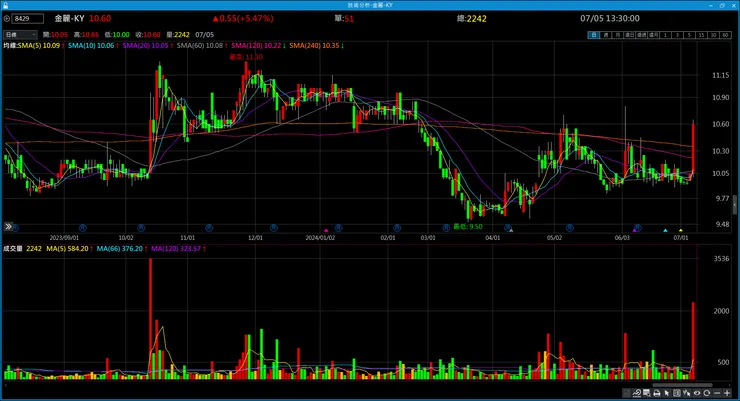740x401 pixels.
Task: Click the cyan triangle marker before 07/01
Action: pyautogui.click(x=665, y=230)
